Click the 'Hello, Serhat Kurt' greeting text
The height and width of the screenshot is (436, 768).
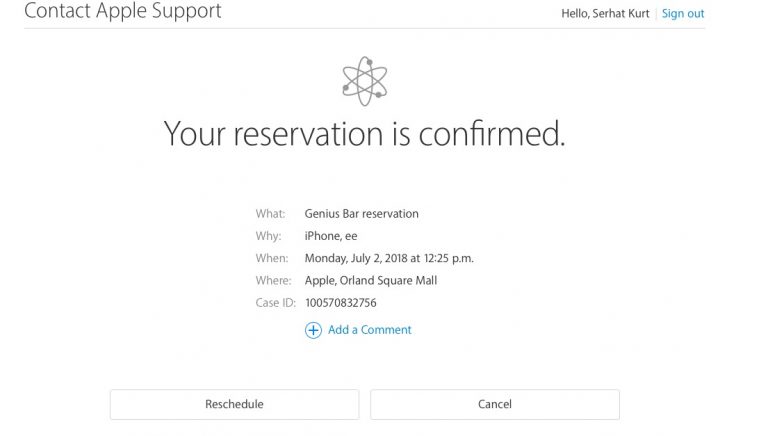(x=605, y=14)
